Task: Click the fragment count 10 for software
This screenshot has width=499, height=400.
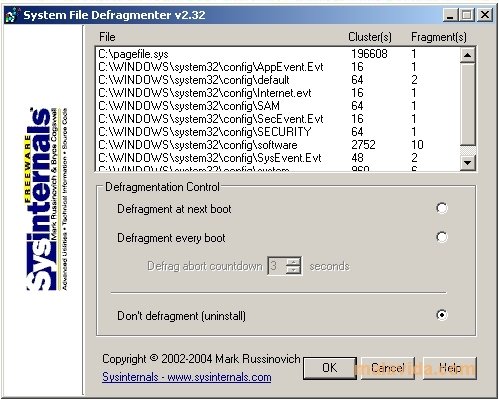Action: 417,145
